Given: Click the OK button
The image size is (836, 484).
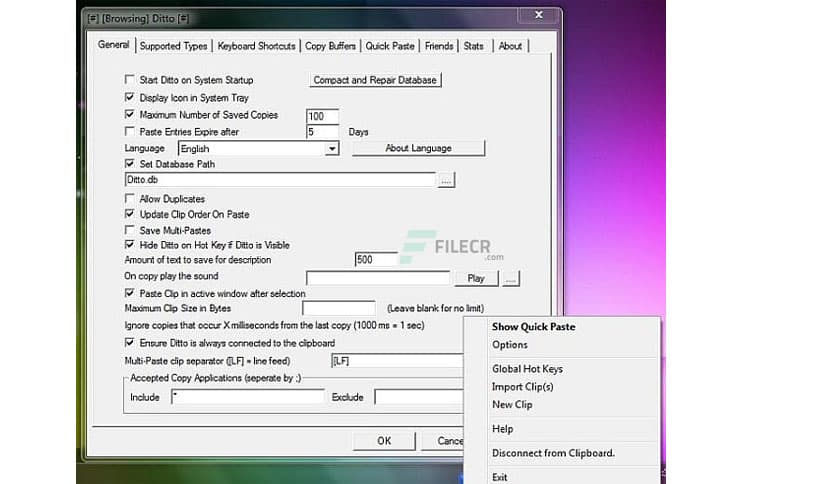Looking at the screenshot, I should tap(384, 440).
